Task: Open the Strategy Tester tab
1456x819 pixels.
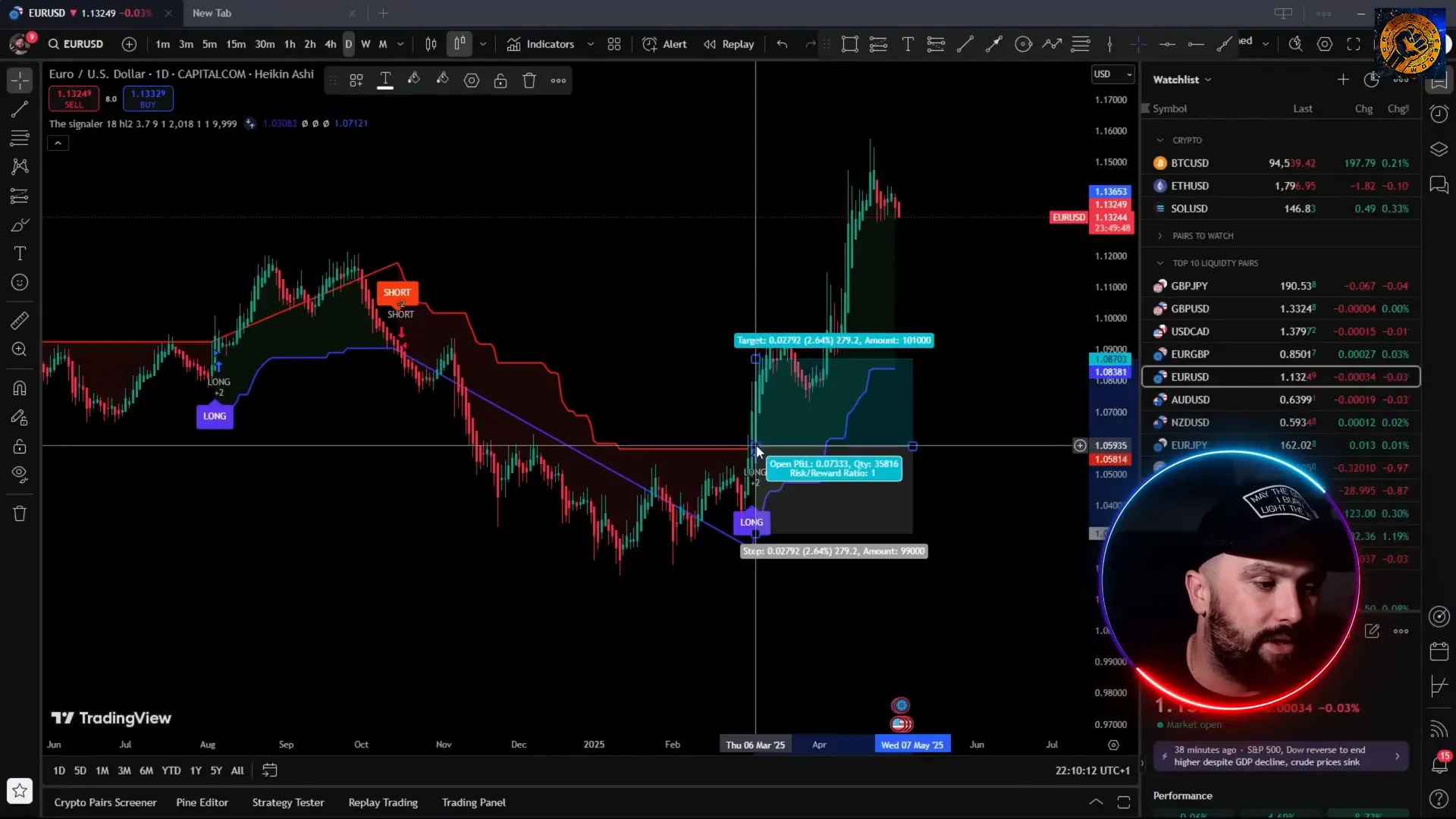Action: 288,802
